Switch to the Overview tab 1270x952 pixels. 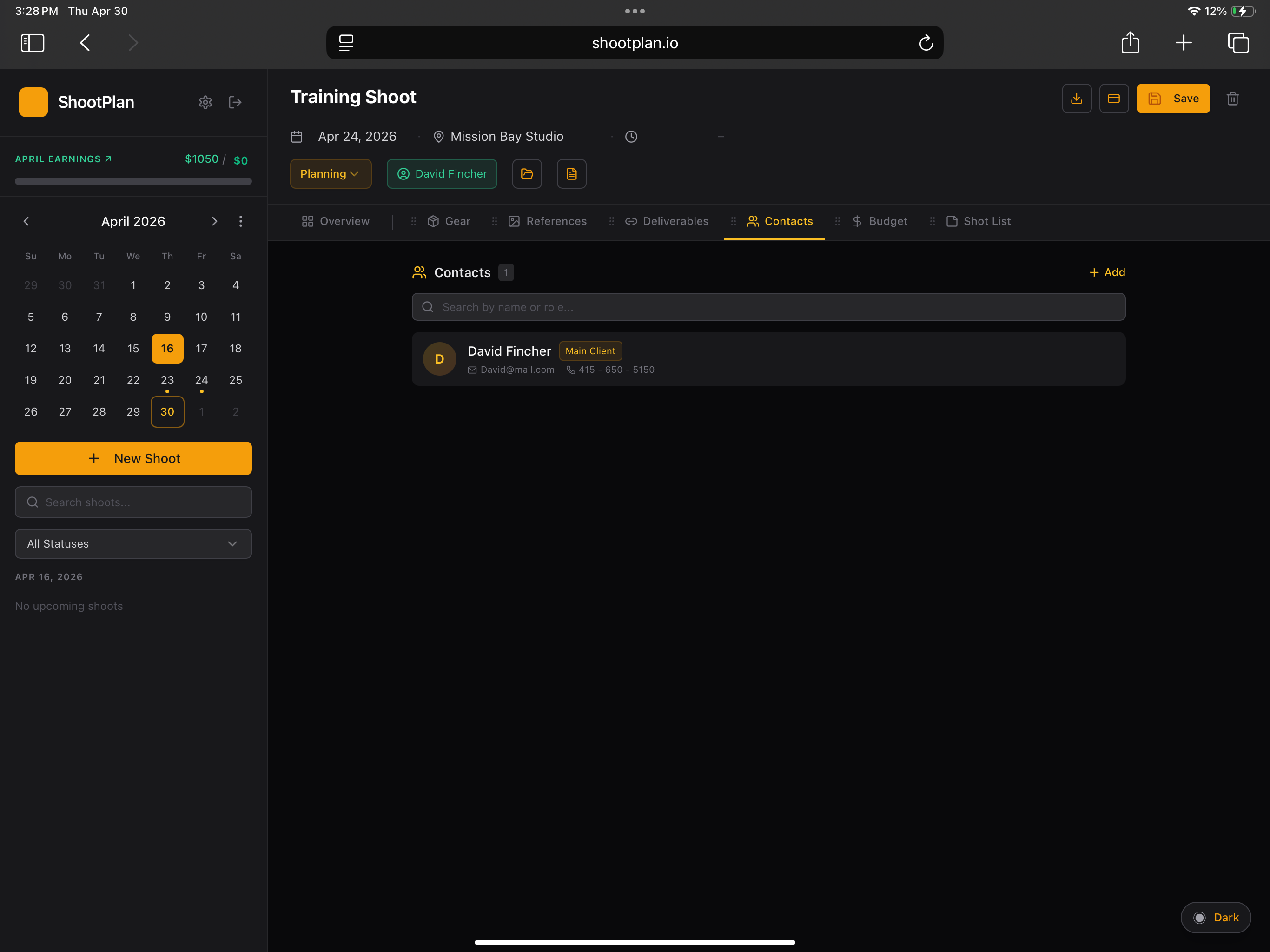pos(336,222)
